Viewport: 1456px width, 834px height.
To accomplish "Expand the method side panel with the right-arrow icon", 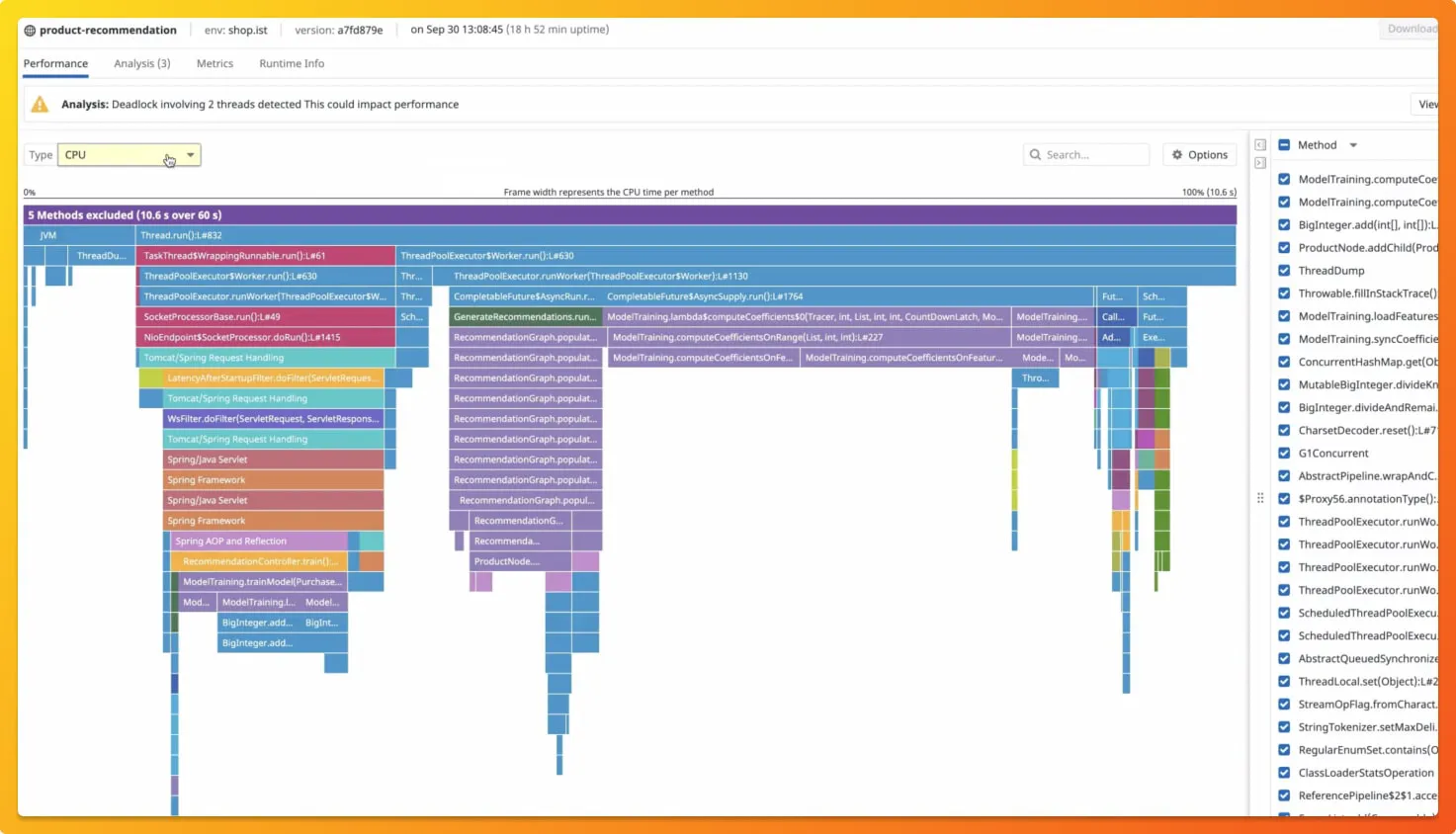I will (1260, 163).
